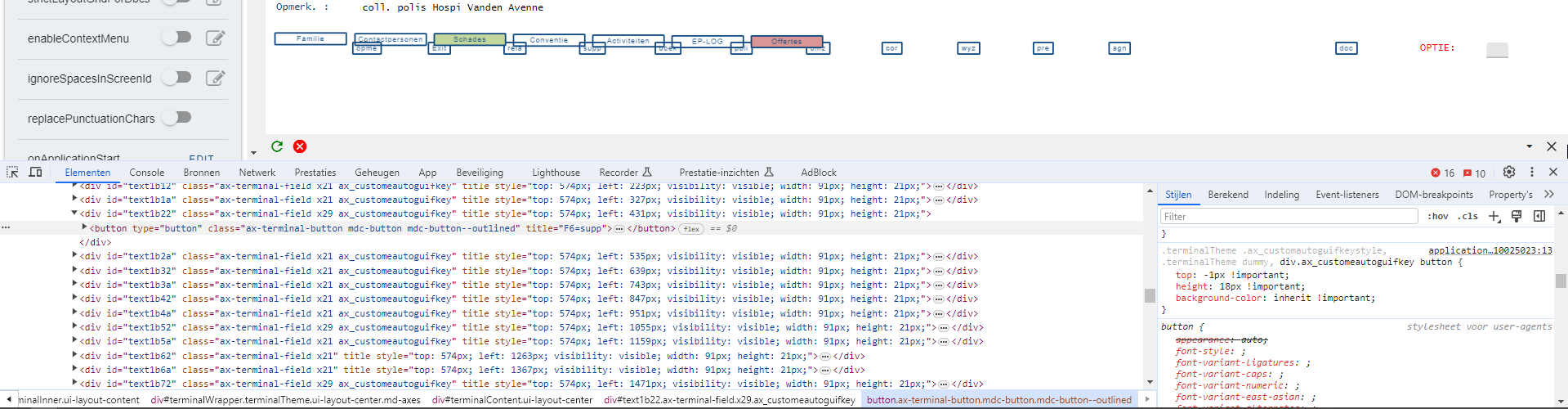Image resolution: width=1568 pixels, height=409 pixels.
Task: Toggle the ignoreSpacesInScreenId switch
Action: tap(176, 78)
